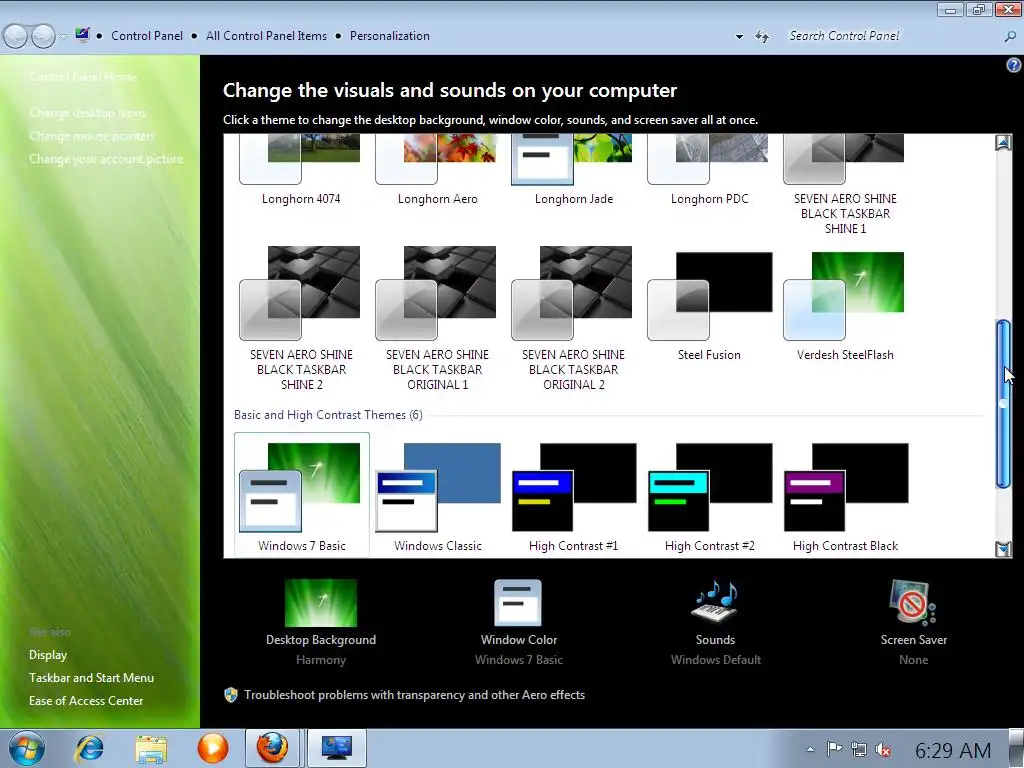Open Control Panel Home link
1024x768 pixels.
pyautogui.click(x=83, y=77)
